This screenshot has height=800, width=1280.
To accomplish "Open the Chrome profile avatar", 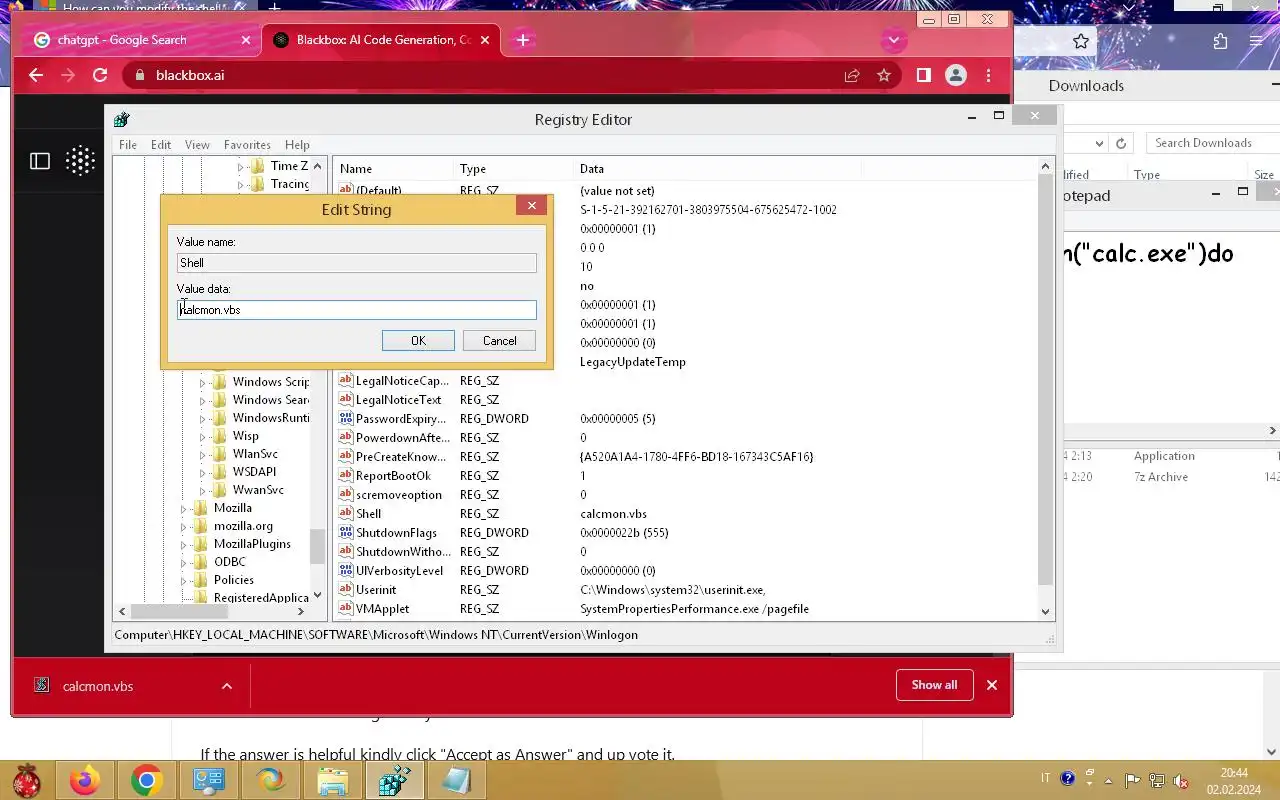I will click(956, 75).
